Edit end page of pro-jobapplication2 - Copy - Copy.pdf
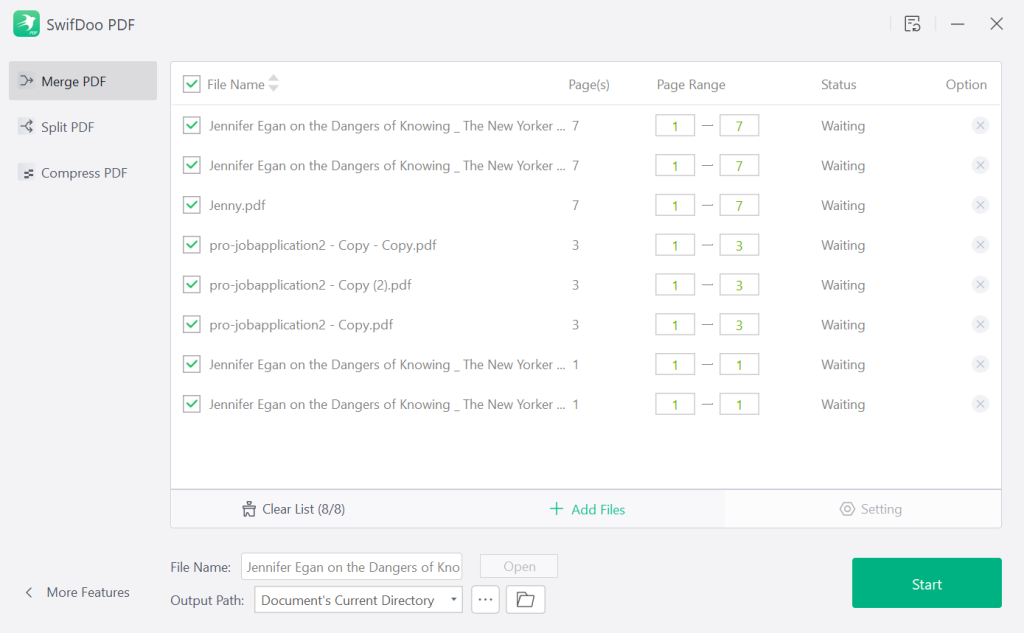 739,246
